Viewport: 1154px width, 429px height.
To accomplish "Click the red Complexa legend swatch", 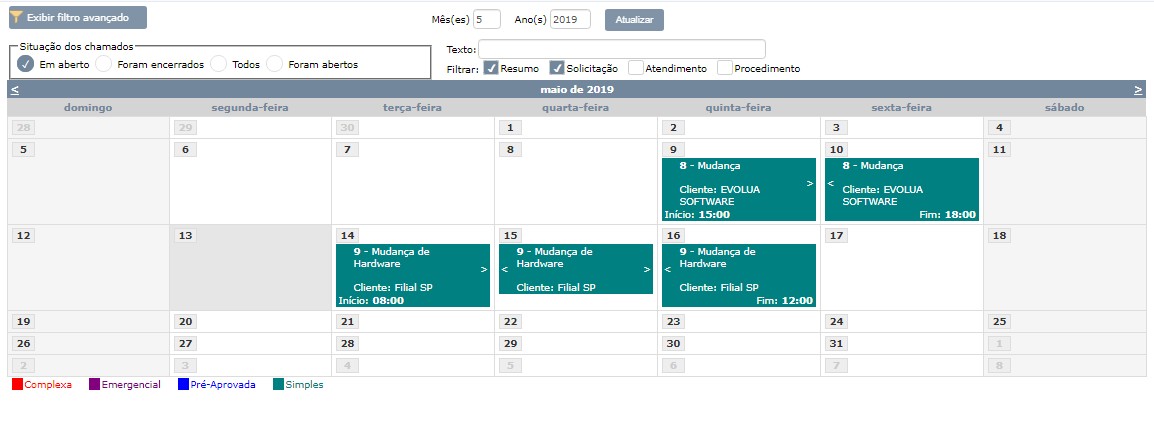I will (17, 385).
